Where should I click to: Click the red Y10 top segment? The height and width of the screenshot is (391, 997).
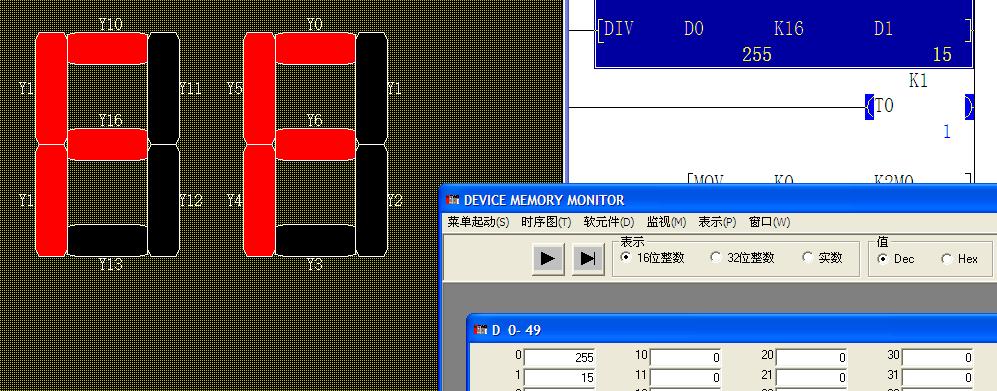click(x=107, y=48)
